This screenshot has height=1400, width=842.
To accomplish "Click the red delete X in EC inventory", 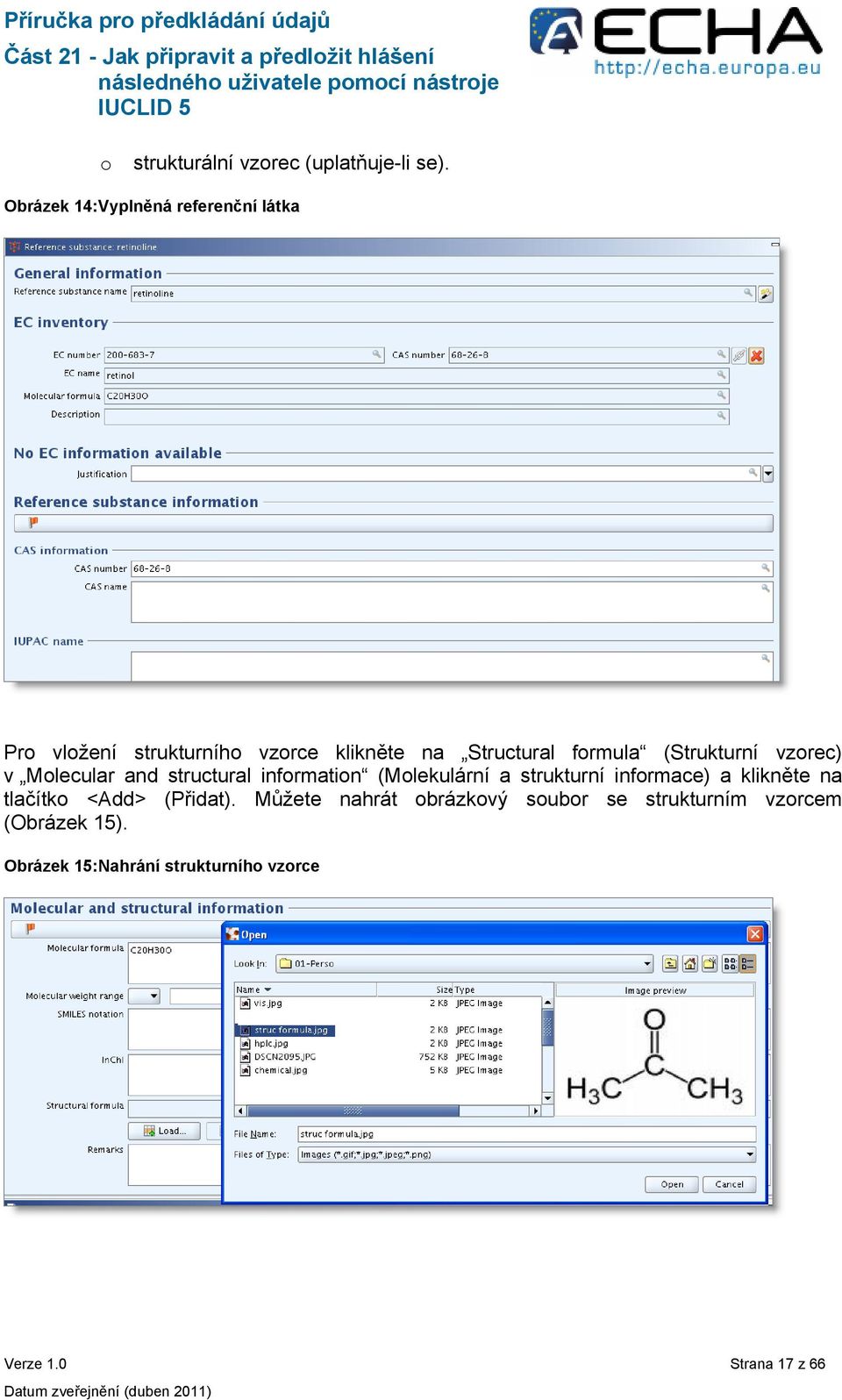I will coord(757,355).
